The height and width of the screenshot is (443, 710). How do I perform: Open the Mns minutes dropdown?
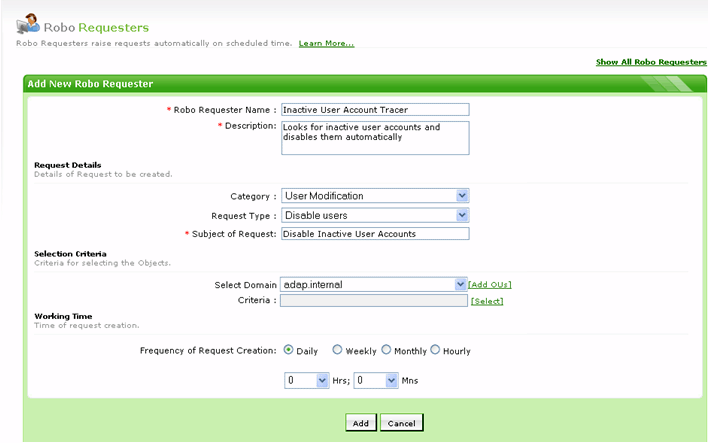coord(375,381)
